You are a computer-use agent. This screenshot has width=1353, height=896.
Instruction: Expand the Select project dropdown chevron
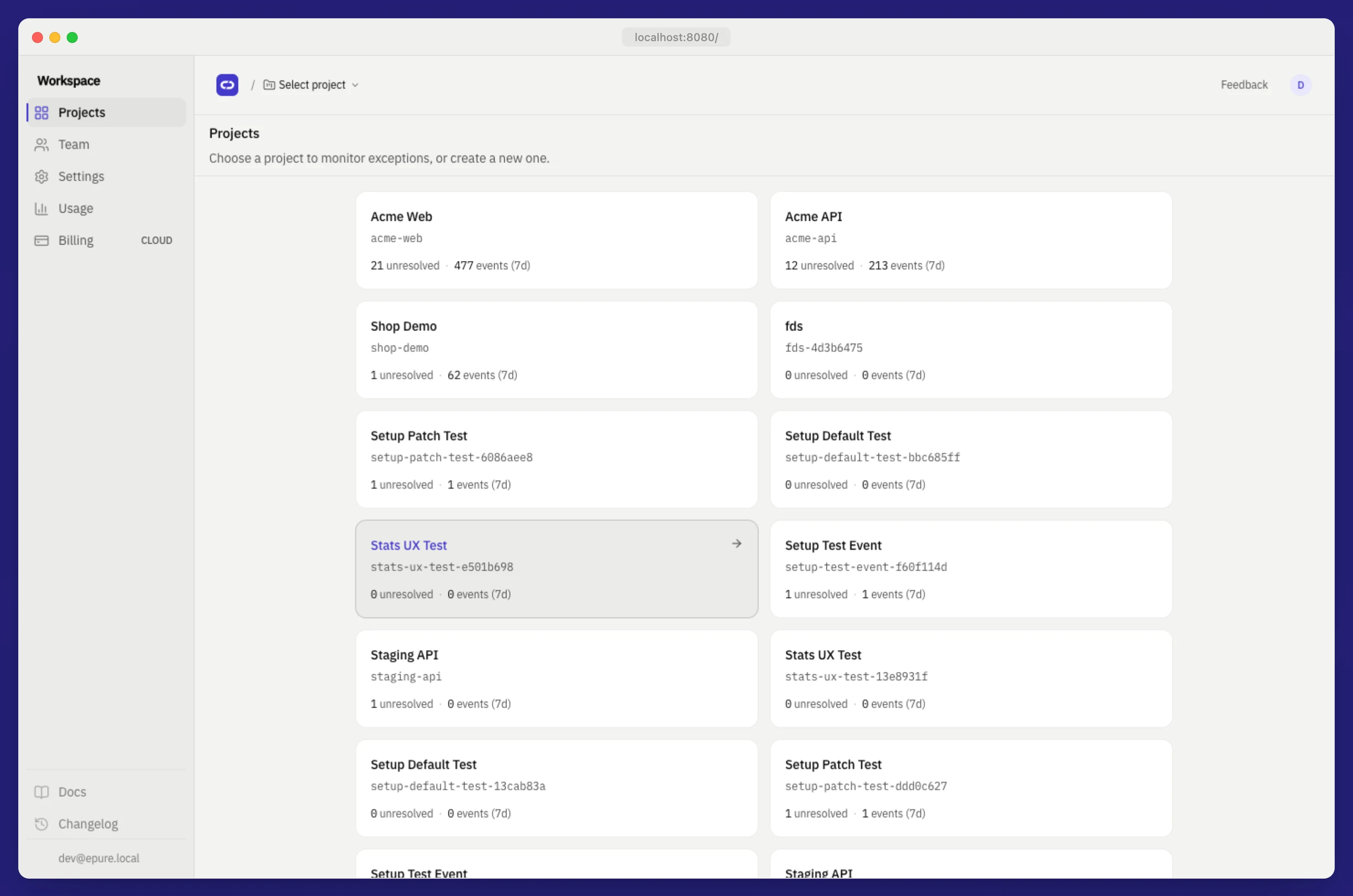(x=355, y=85)
